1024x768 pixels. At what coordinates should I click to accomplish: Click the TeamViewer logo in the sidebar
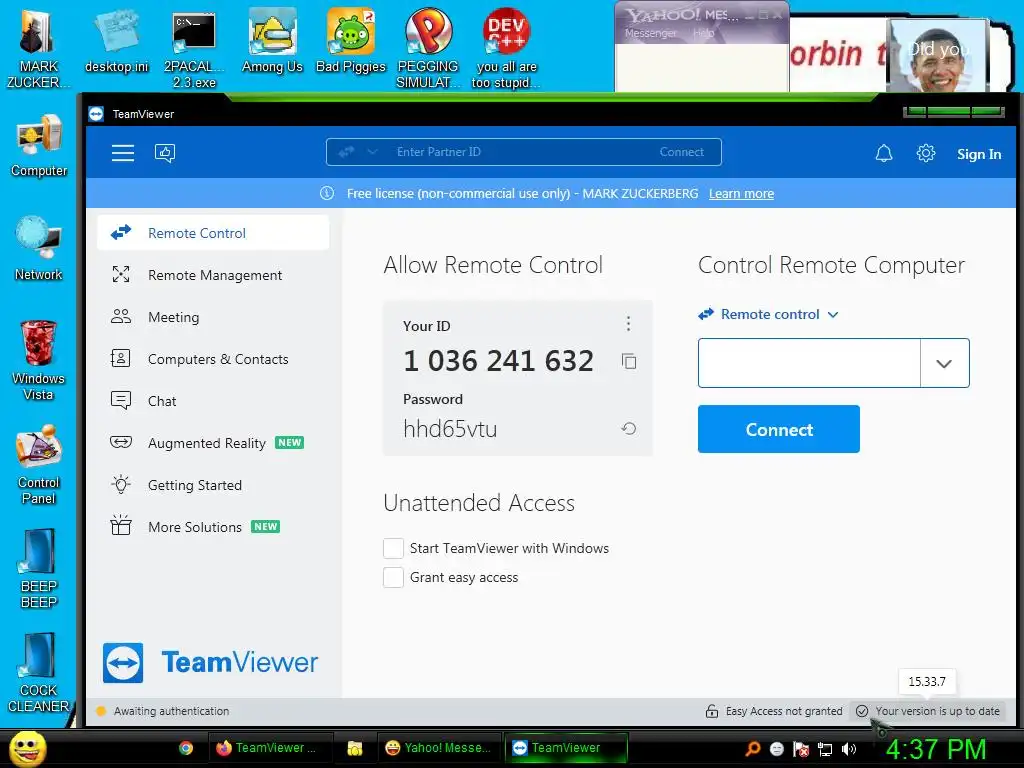click(210, 662)
